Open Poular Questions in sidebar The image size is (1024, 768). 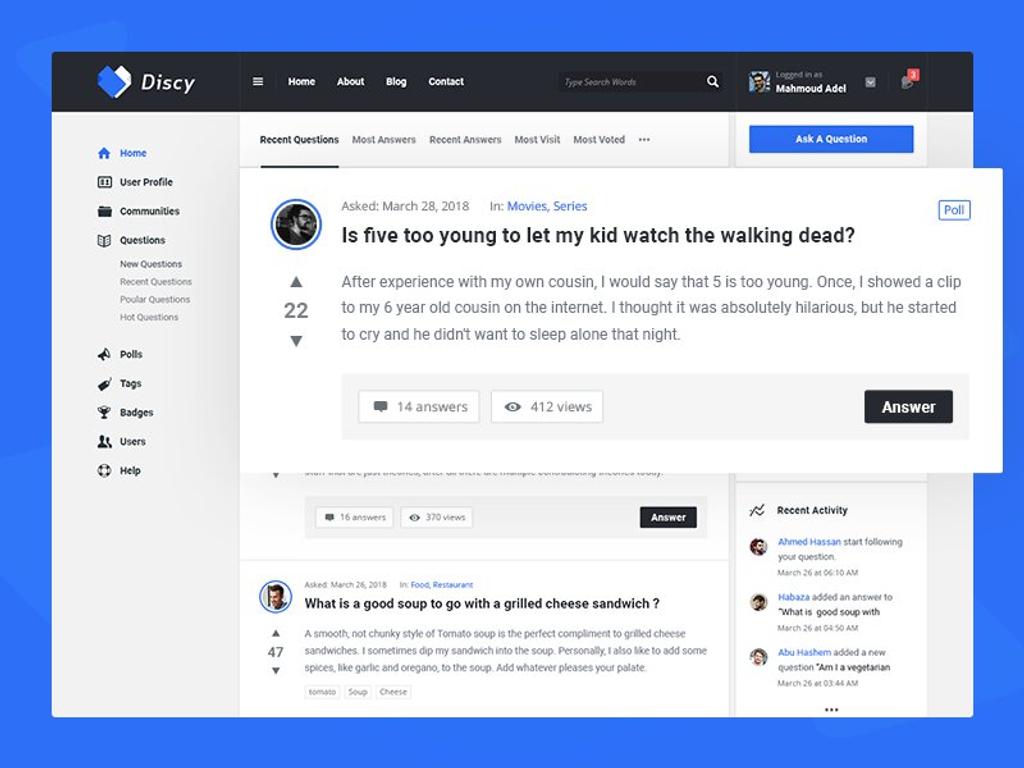[155, 299]
